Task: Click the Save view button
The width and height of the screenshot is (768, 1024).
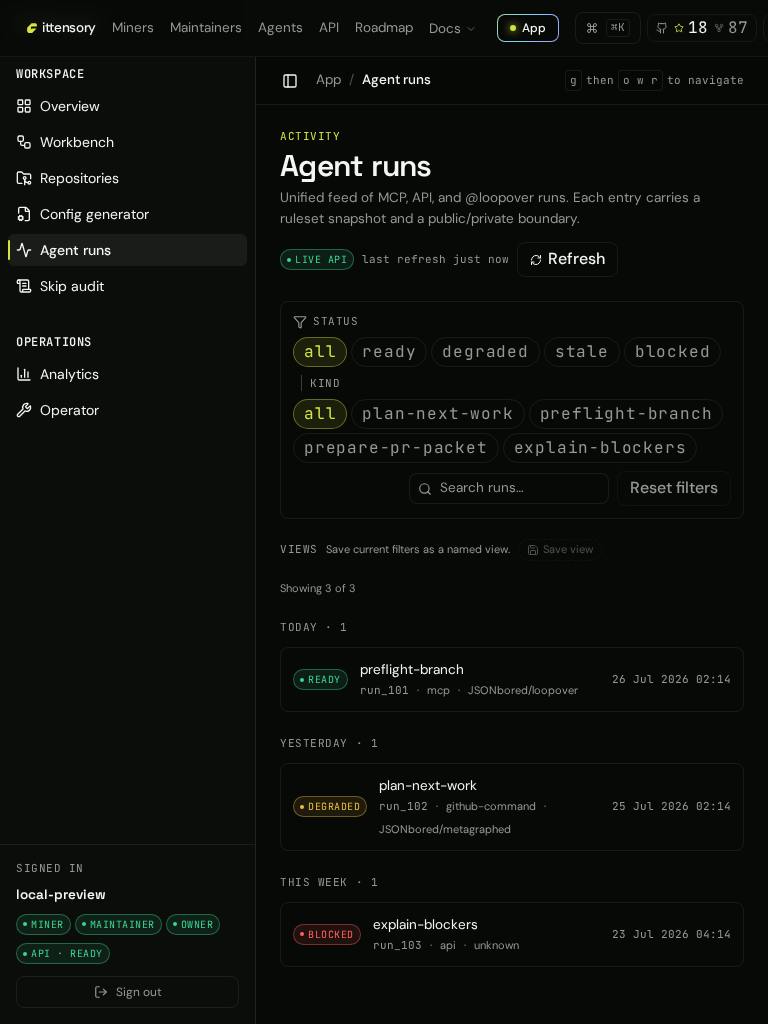Action: tap(560, 550)
